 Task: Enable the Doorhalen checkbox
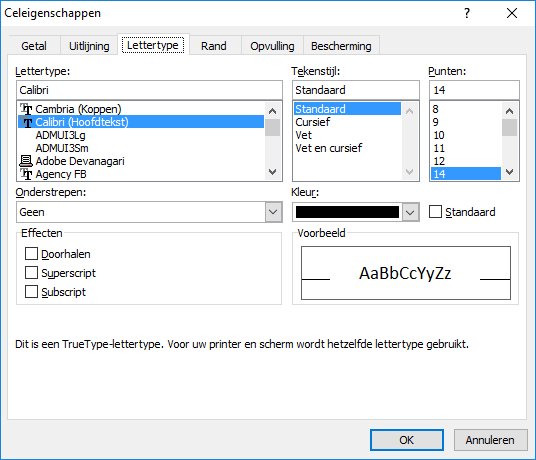click(x=31, y=254)
